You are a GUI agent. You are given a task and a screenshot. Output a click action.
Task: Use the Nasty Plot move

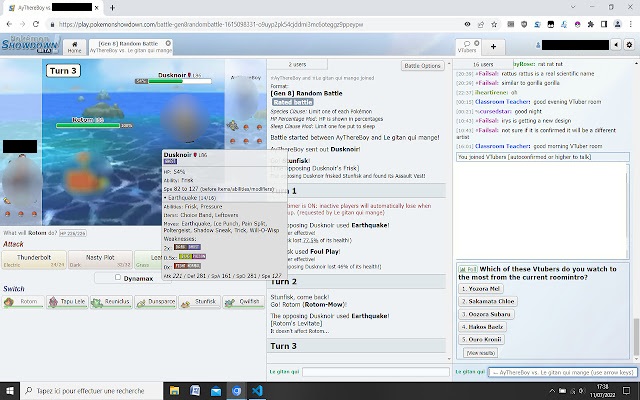coord(100,260)
